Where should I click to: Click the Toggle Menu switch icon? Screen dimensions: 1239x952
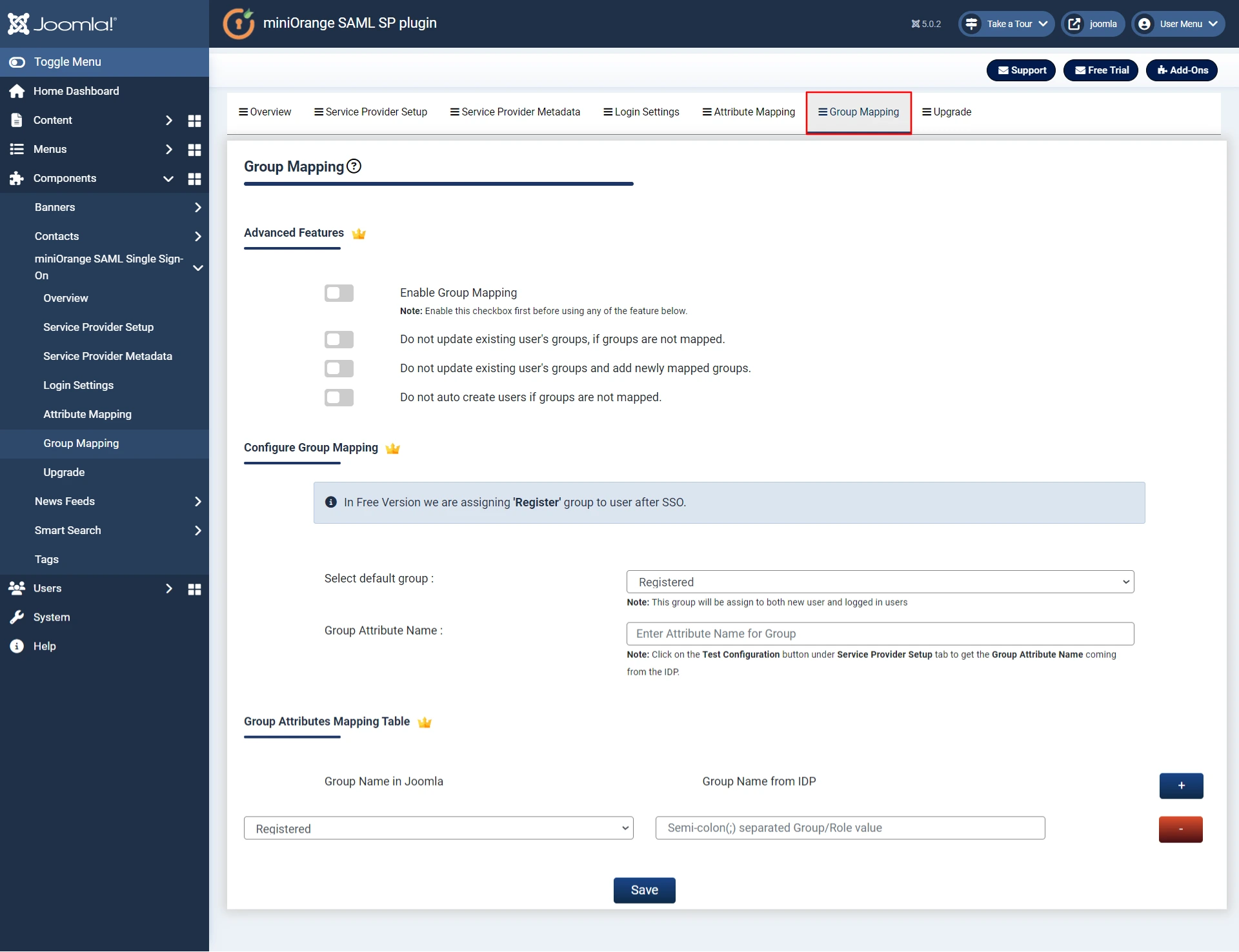click(x=17, y=62)
